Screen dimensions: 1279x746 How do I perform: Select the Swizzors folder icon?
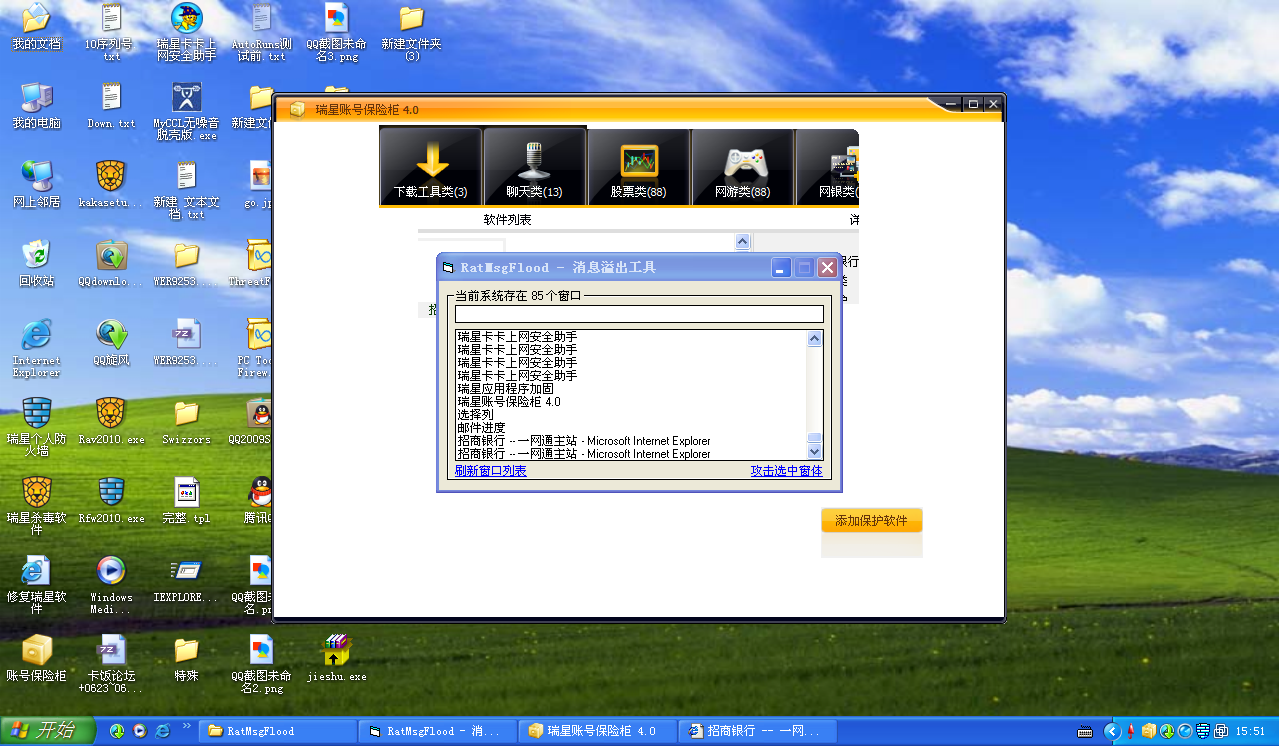point(186,420)
